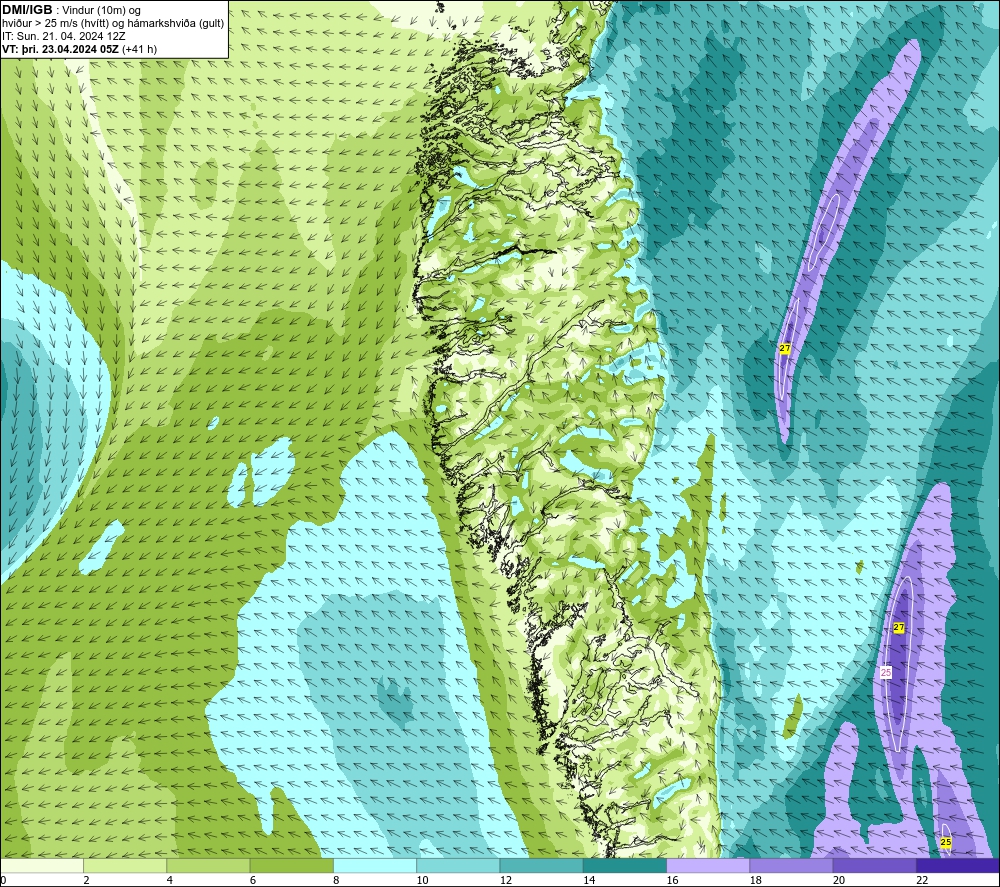
Task: Click the scale tick label 16
Action: pyautogui.click(x=672, y=881)
